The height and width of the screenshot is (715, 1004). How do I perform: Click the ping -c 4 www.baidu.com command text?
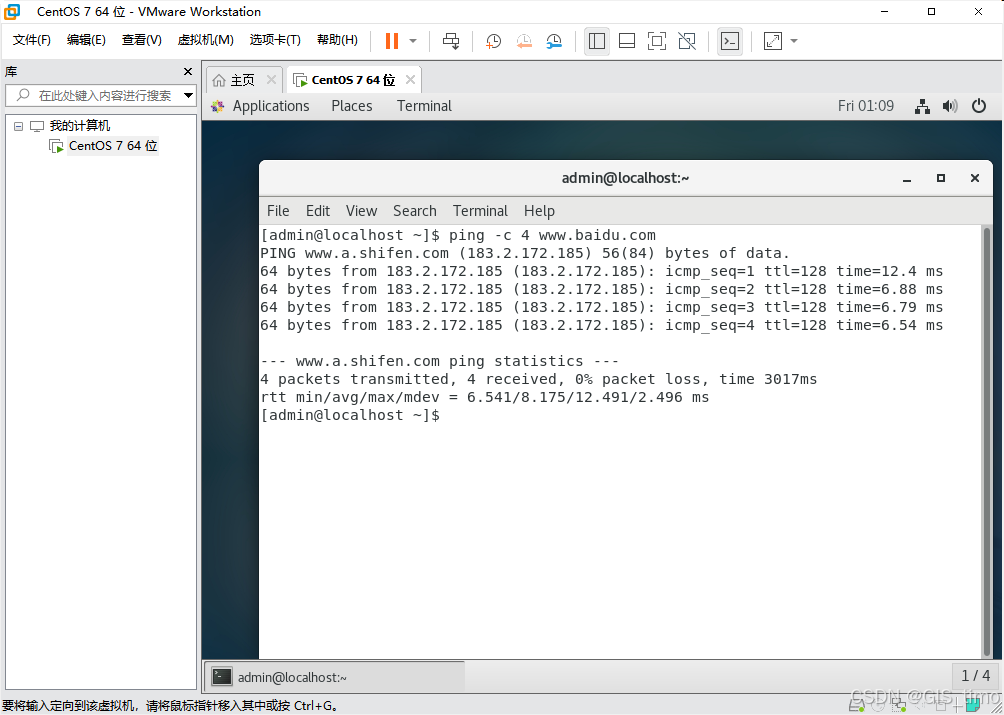pyautogui.click(x=552, y=236)
